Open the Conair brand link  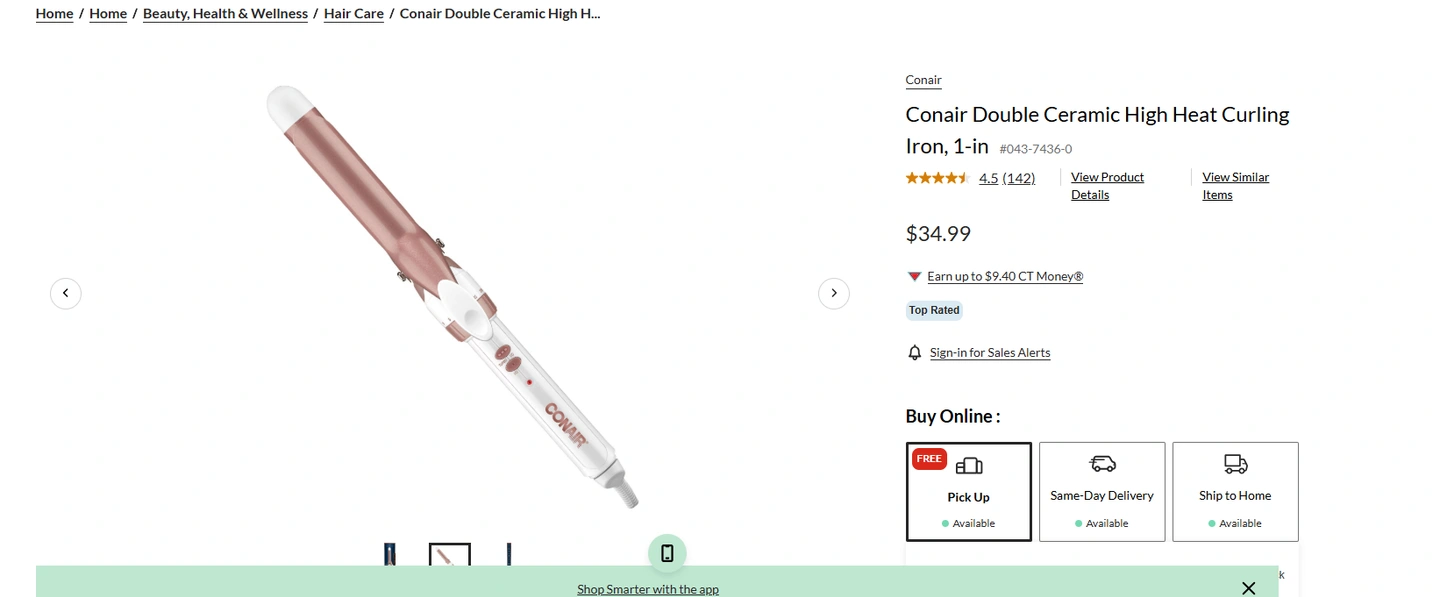[924, 80]
